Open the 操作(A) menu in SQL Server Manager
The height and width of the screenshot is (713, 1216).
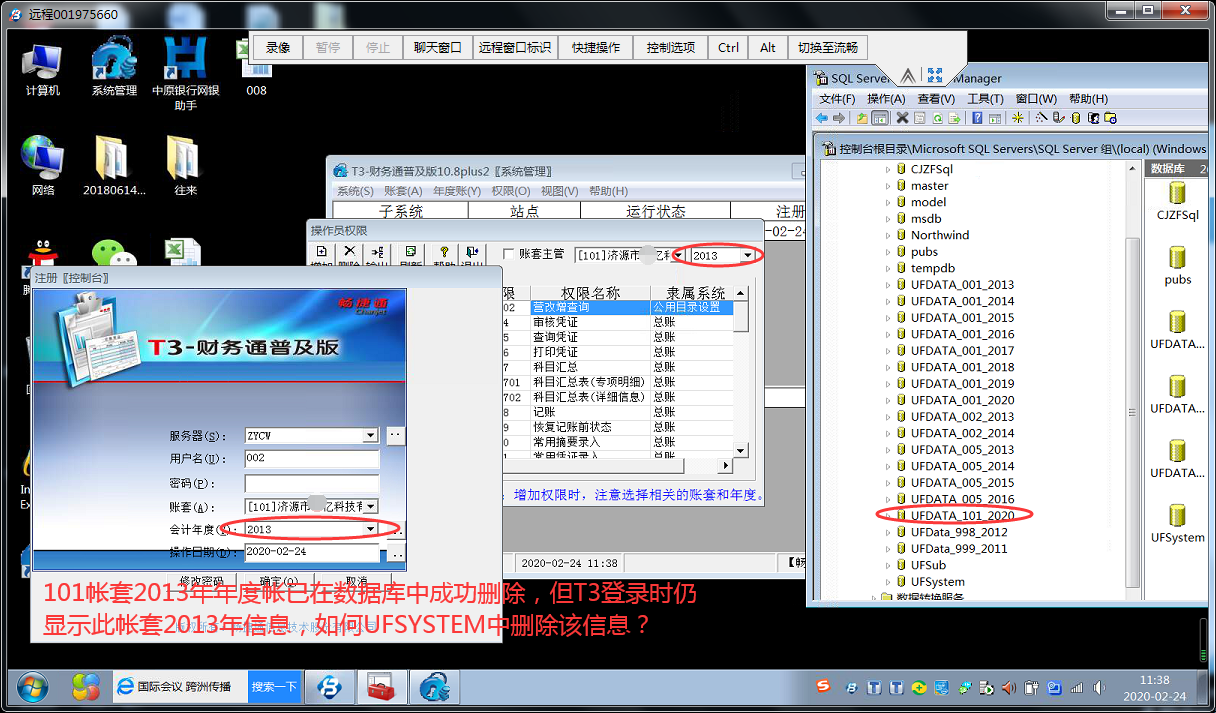point(886,99)
